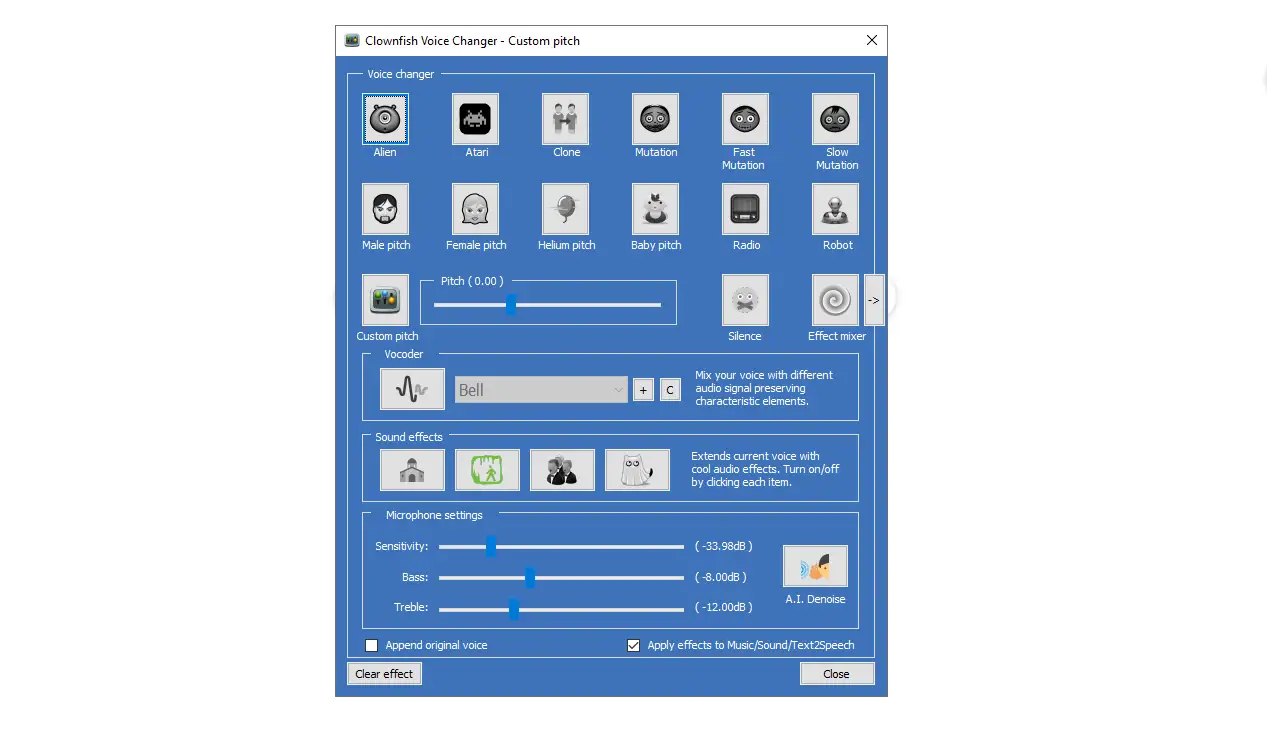Toggle the chorus people sound effect
The height and width of the screenshot is (738, 1267).
tap(562, 470)
